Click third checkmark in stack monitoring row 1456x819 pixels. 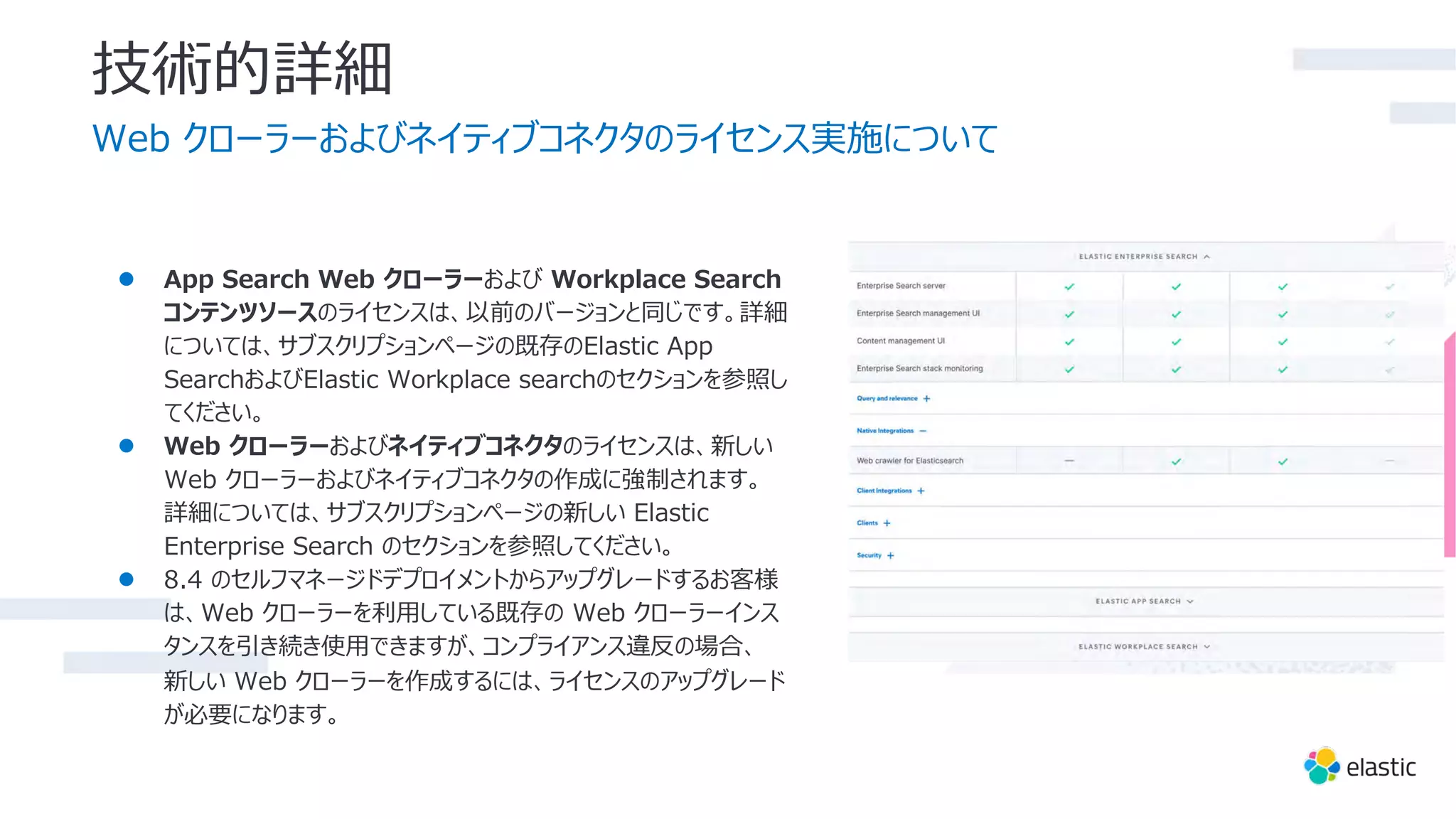point(1283,370)
